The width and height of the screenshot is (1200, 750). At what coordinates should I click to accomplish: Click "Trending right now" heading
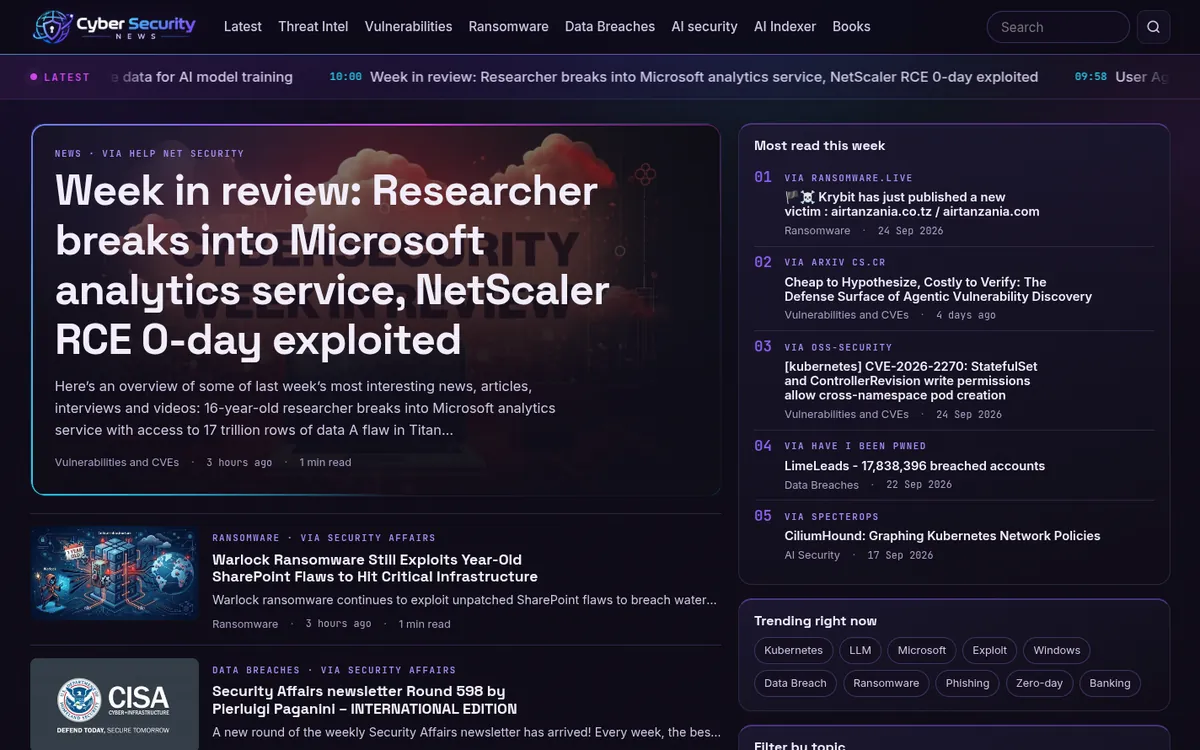[815, 621]
